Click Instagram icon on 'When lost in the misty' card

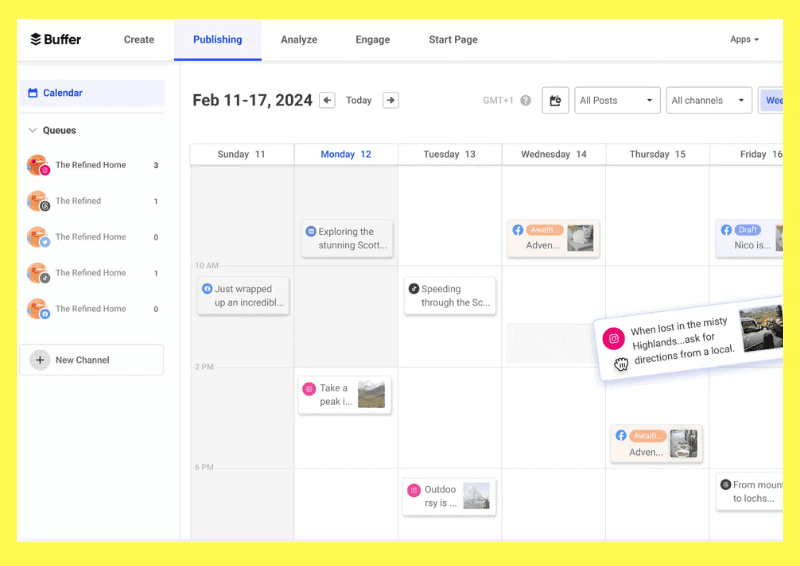click(x=614, y=338)
